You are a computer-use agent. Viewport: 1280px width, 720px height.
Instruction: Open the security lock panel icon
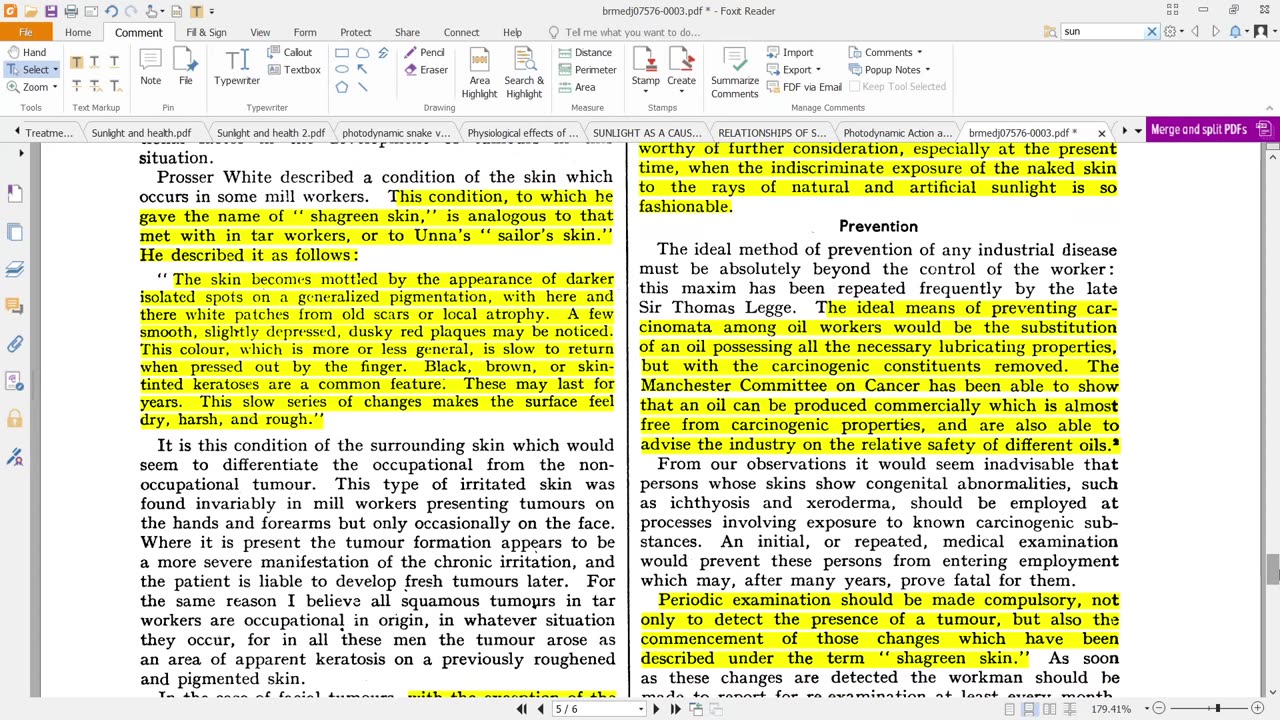tap(15, 419)
